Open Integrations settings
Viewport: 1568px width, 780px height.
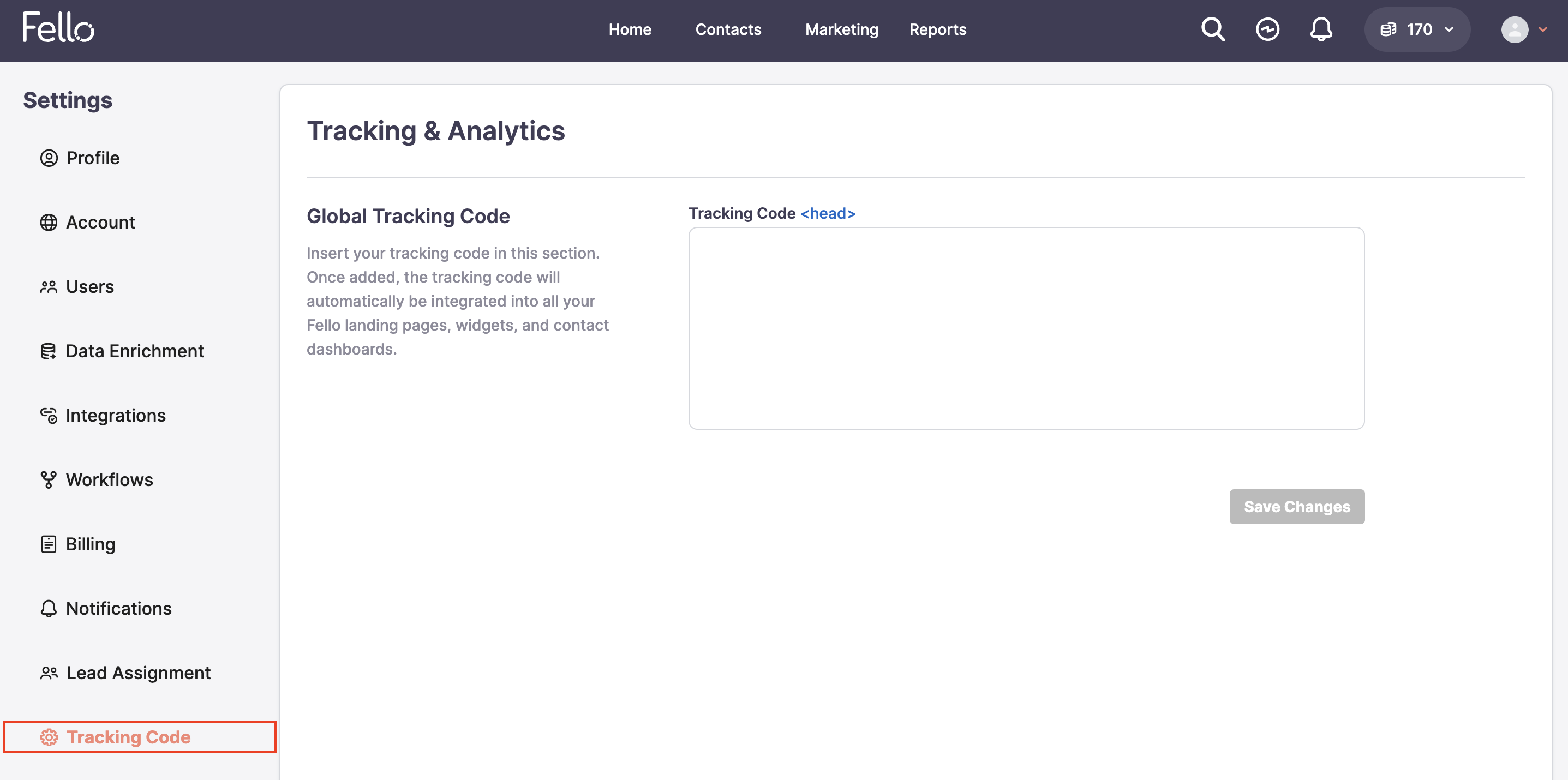(x=116, y=416)
